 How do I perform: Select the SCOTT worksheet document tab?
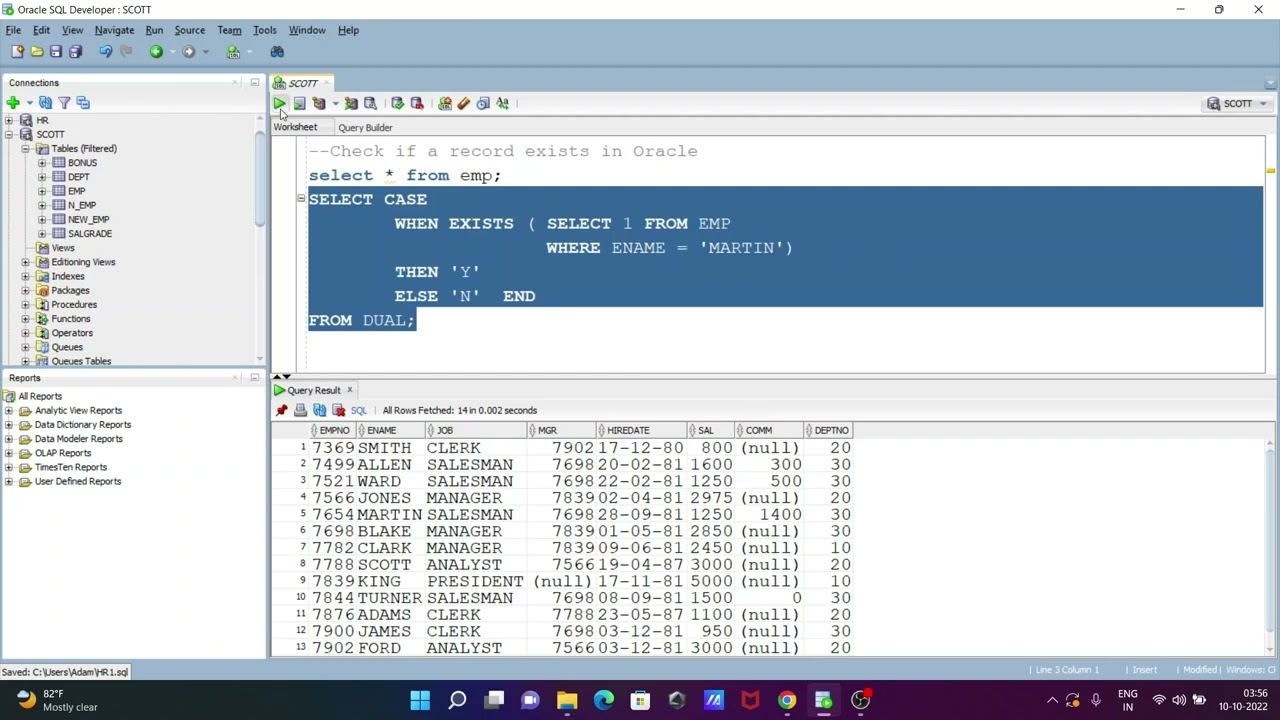[302, 83]
